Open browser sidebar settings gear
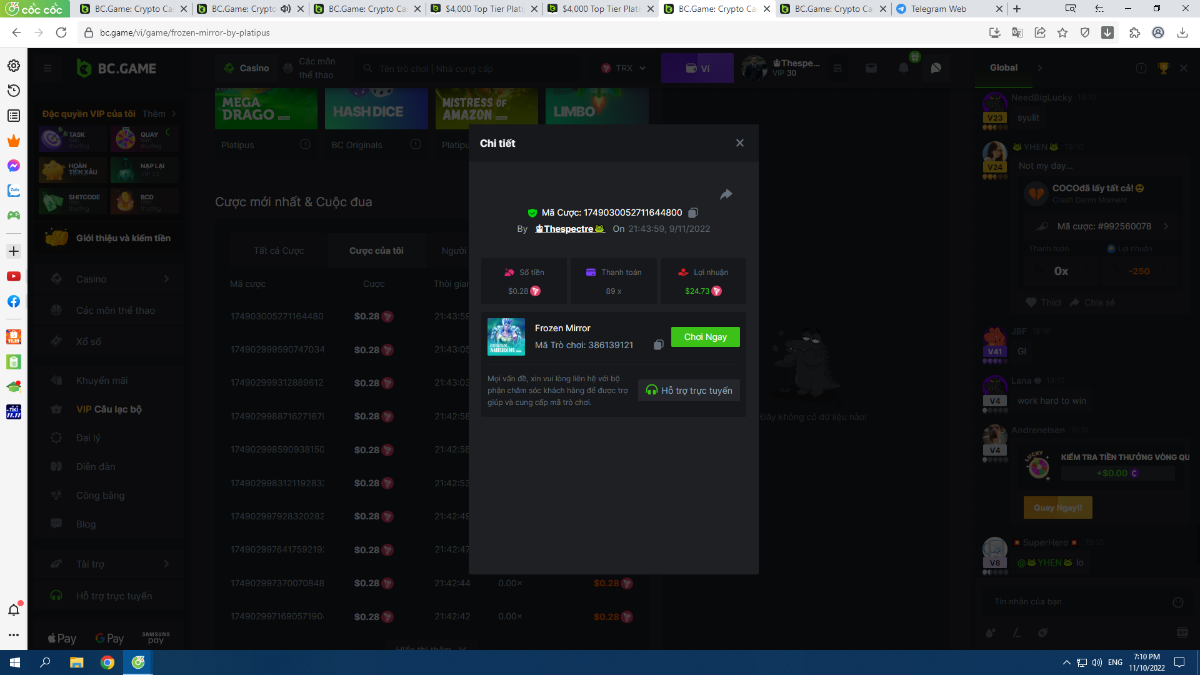 click(14, 66)
